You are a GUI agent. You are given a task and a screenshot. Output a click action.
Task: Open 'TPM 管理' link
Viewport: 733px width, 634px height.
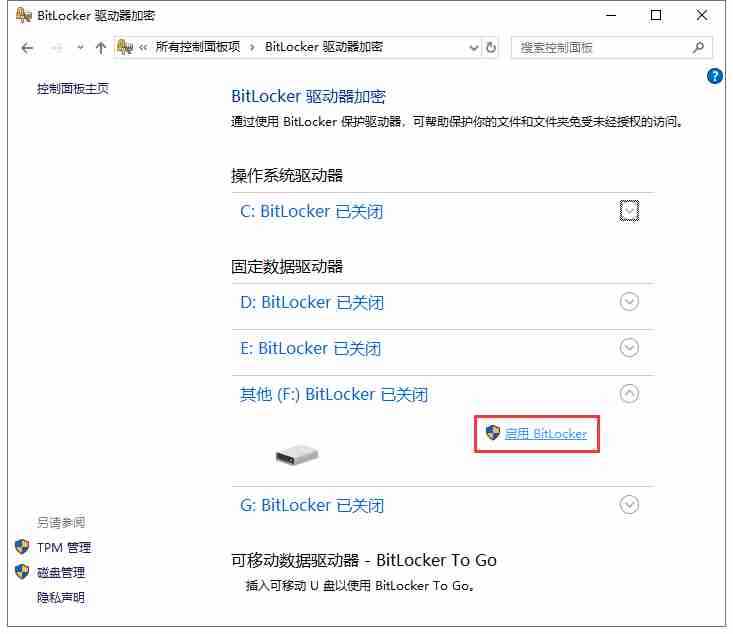pyautogui.click(x=64, y=547)
